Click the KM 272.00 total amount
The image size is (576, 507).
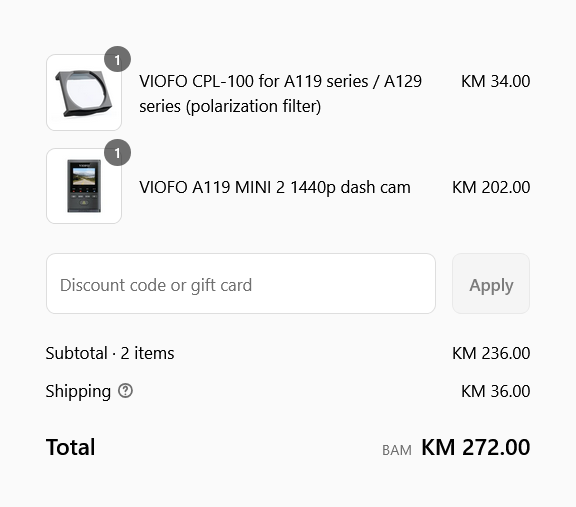click(476, 447)
